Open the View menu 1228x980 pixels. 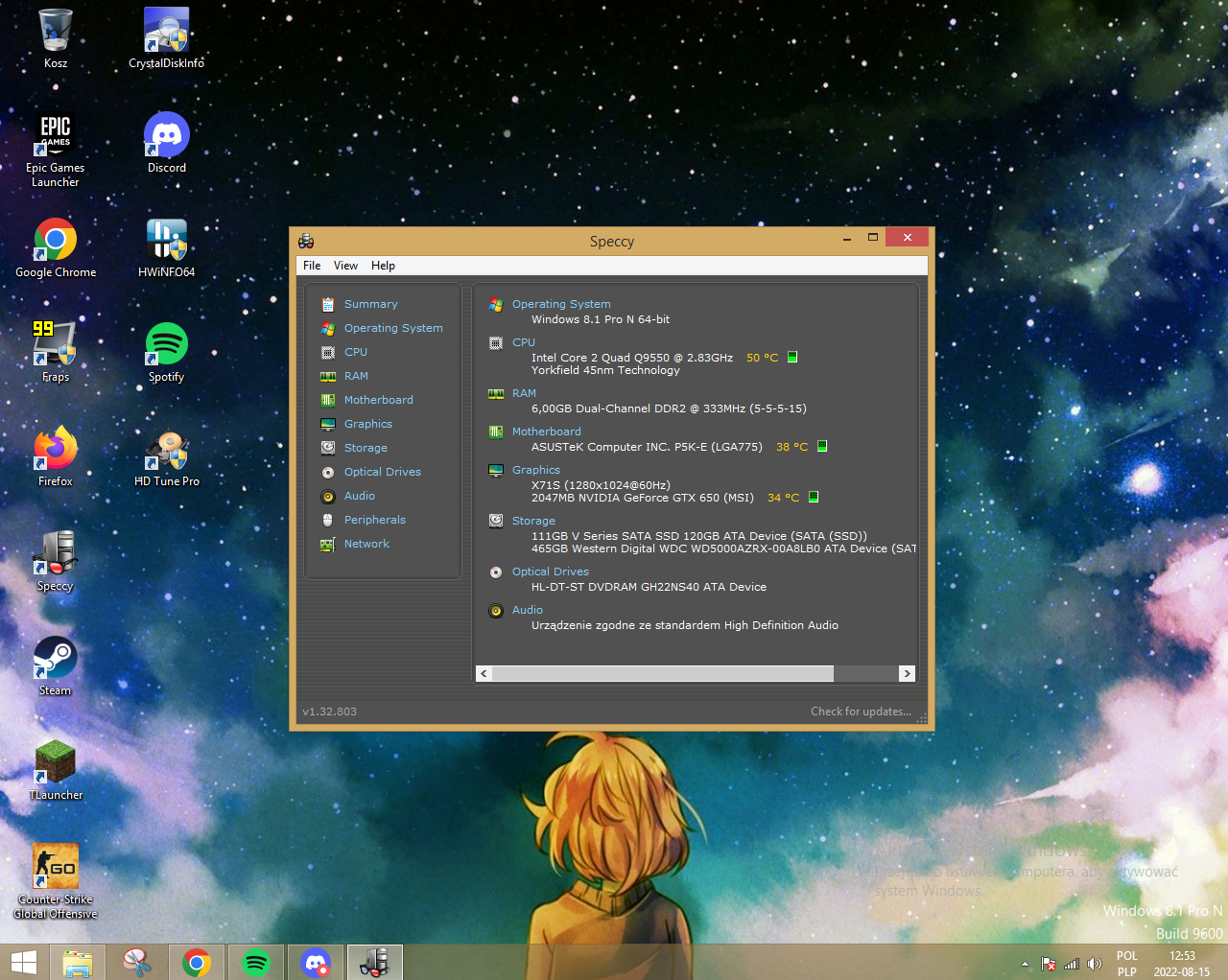[x=345, y=266]
